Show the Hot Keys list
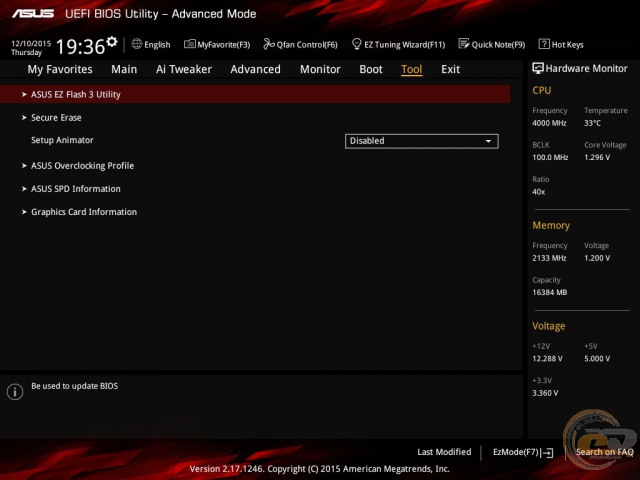This screenshot has height=480, width=640. pos(561,44)
